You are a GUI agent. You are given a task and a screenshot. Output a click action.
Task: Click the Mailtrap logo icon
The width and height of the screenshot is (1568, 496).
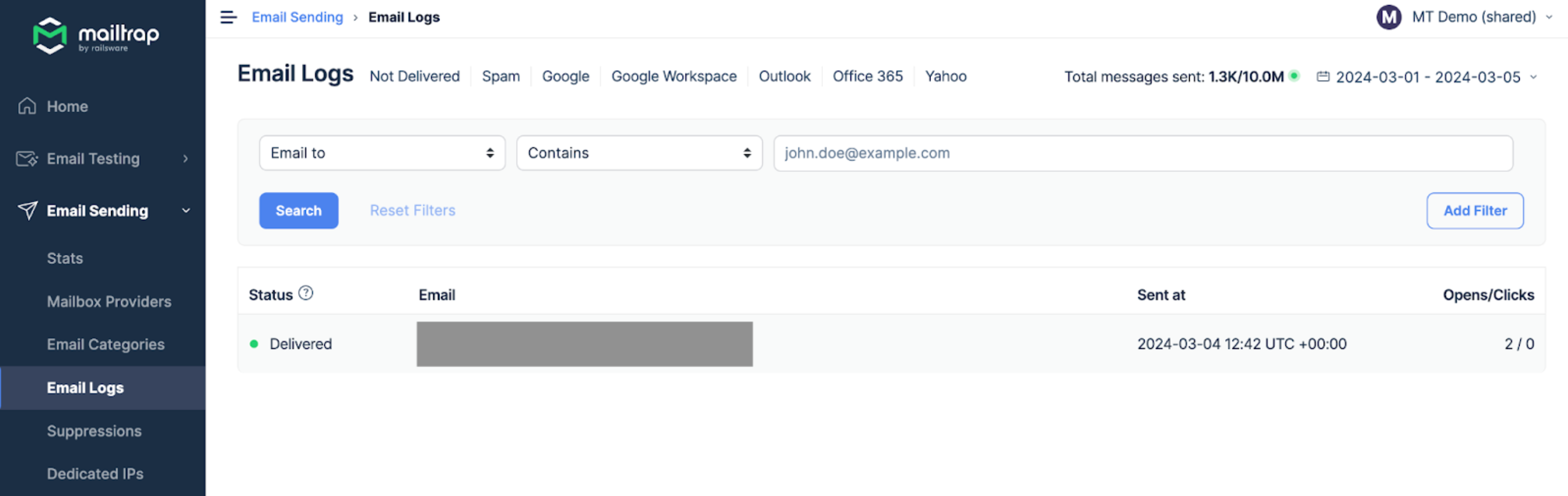pos(49,35)
